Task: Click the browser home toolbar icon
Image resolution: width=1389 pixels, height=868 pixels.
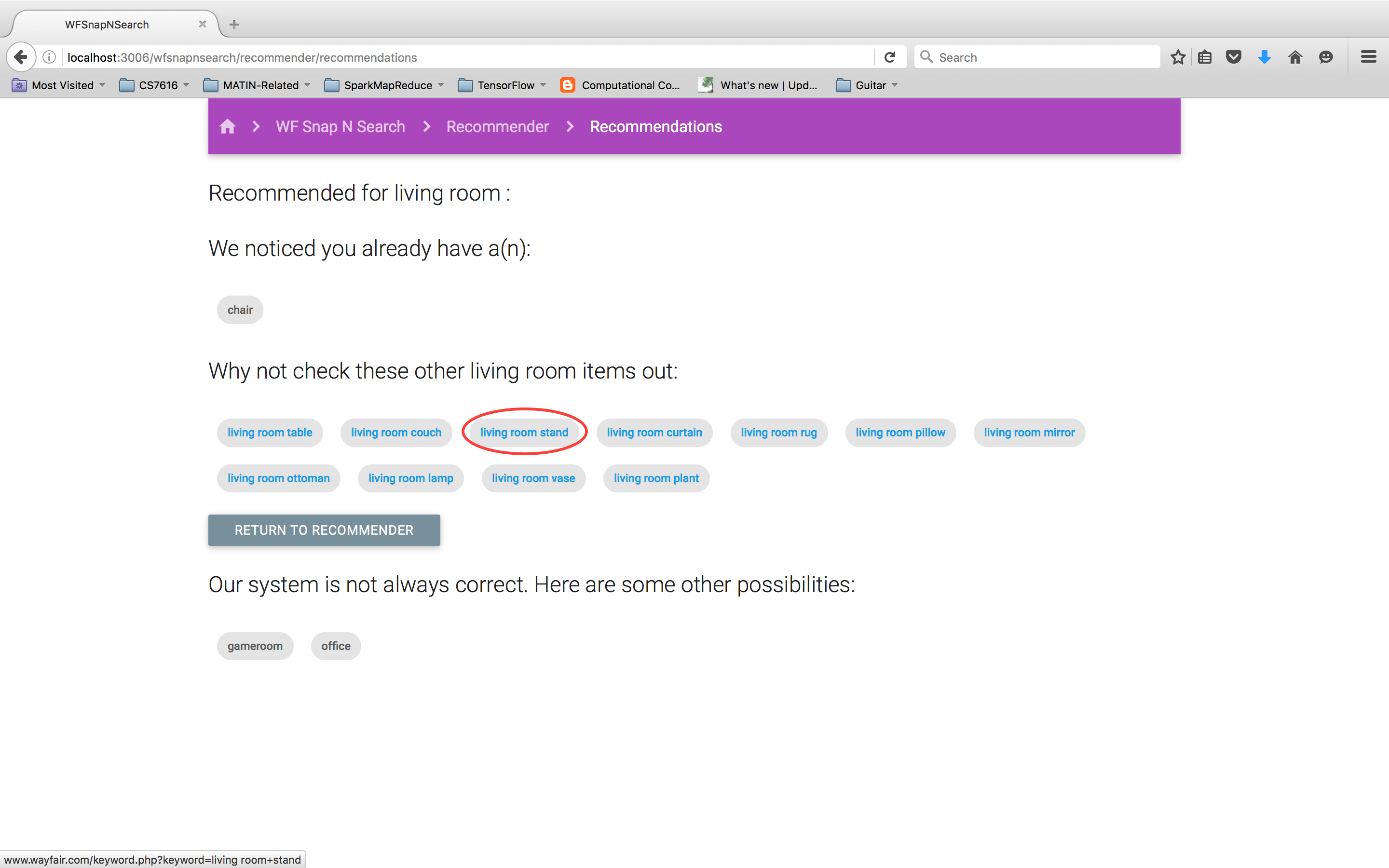Action: [x=1295, y=57]
